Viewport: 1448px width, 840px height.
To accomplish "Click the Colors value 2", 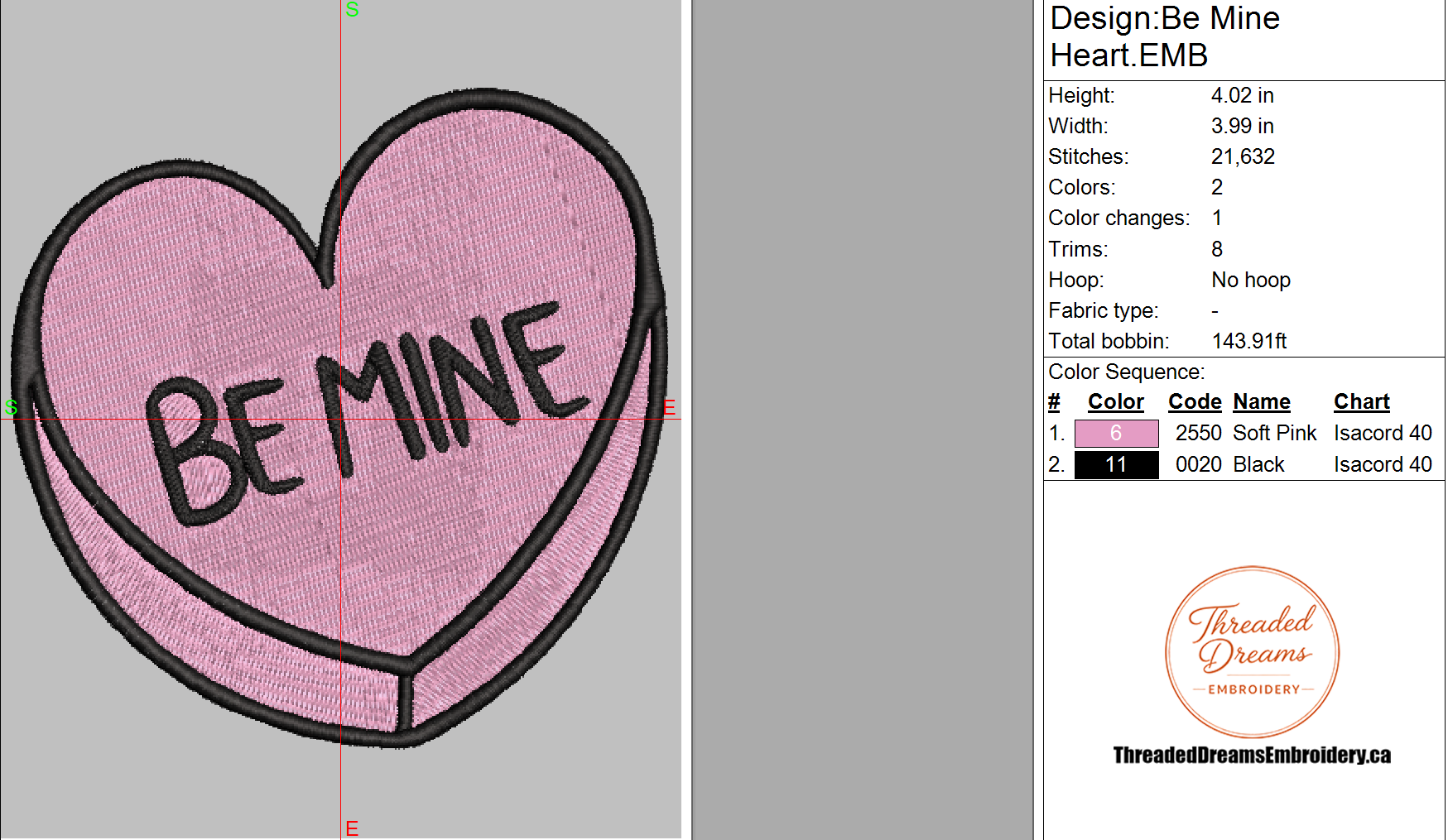I will [1217, 187].
